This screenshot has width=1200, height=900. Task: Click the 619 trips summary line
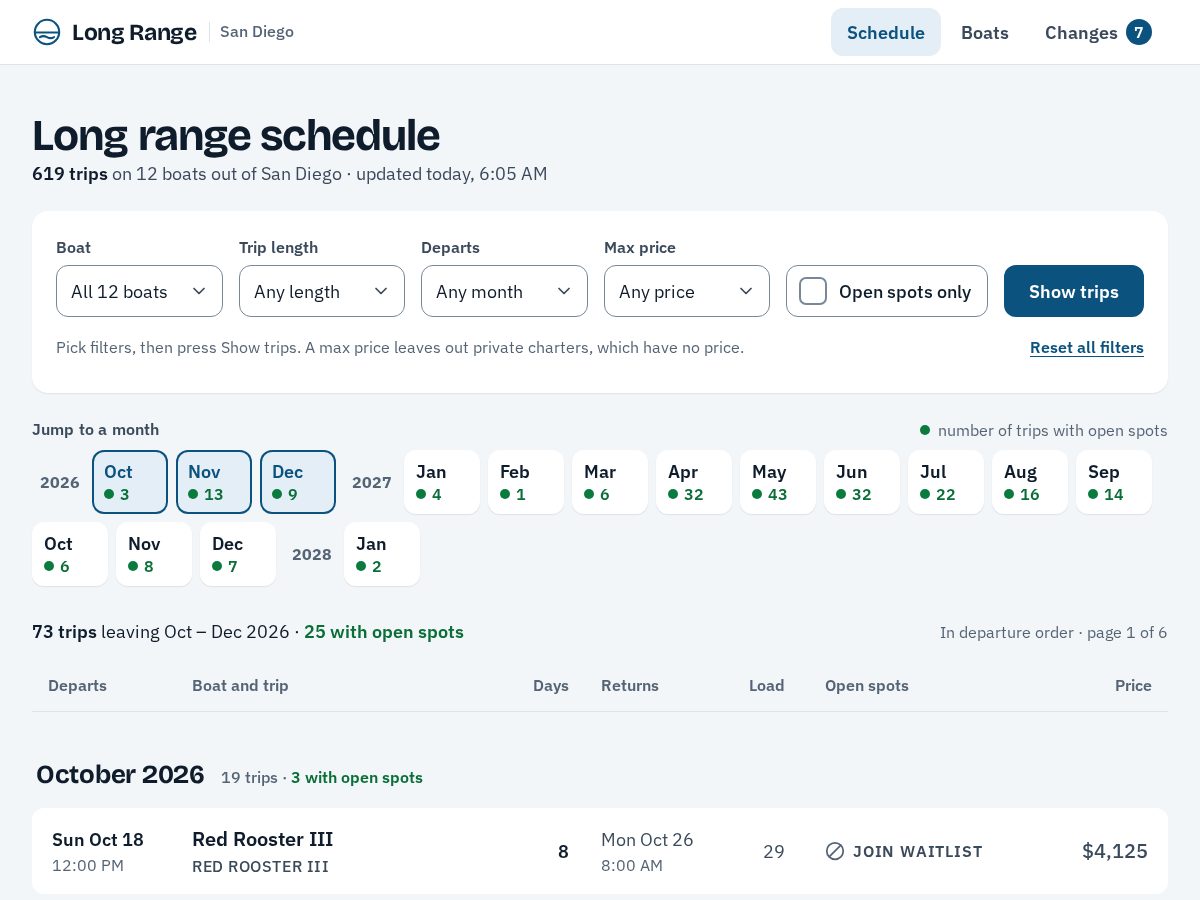pos(290,174)
